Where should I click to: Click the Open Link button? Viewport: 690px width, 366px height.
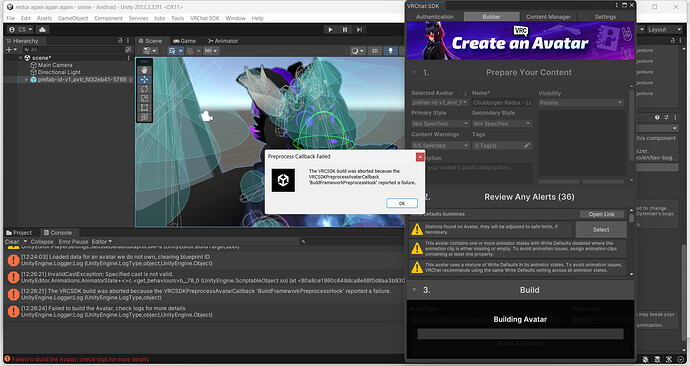[x=602, y=214]
